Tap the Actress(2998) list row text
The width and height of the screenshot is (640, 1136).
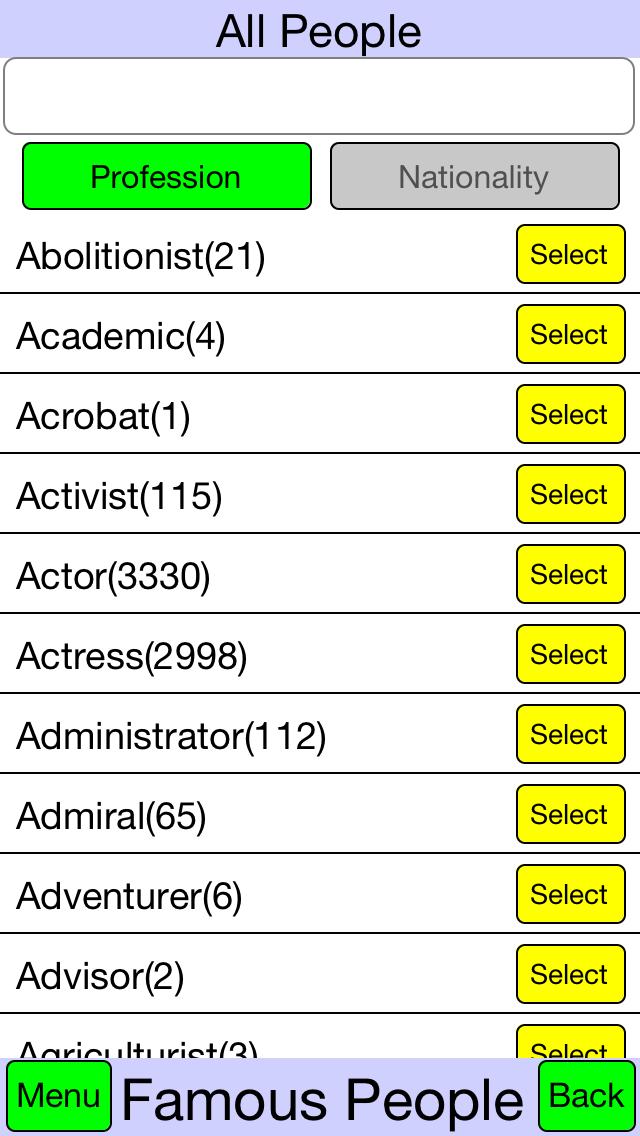coord(132,656)
